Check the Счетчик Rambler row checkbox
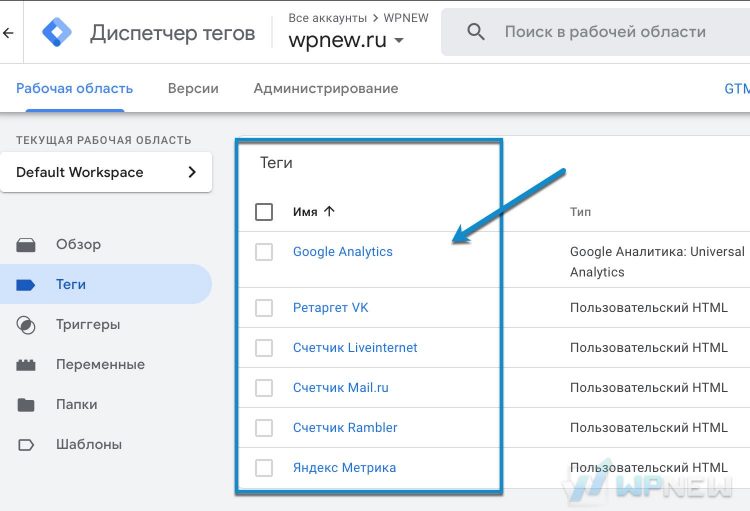This screenshot has width=750, height=511. (264, 428)
